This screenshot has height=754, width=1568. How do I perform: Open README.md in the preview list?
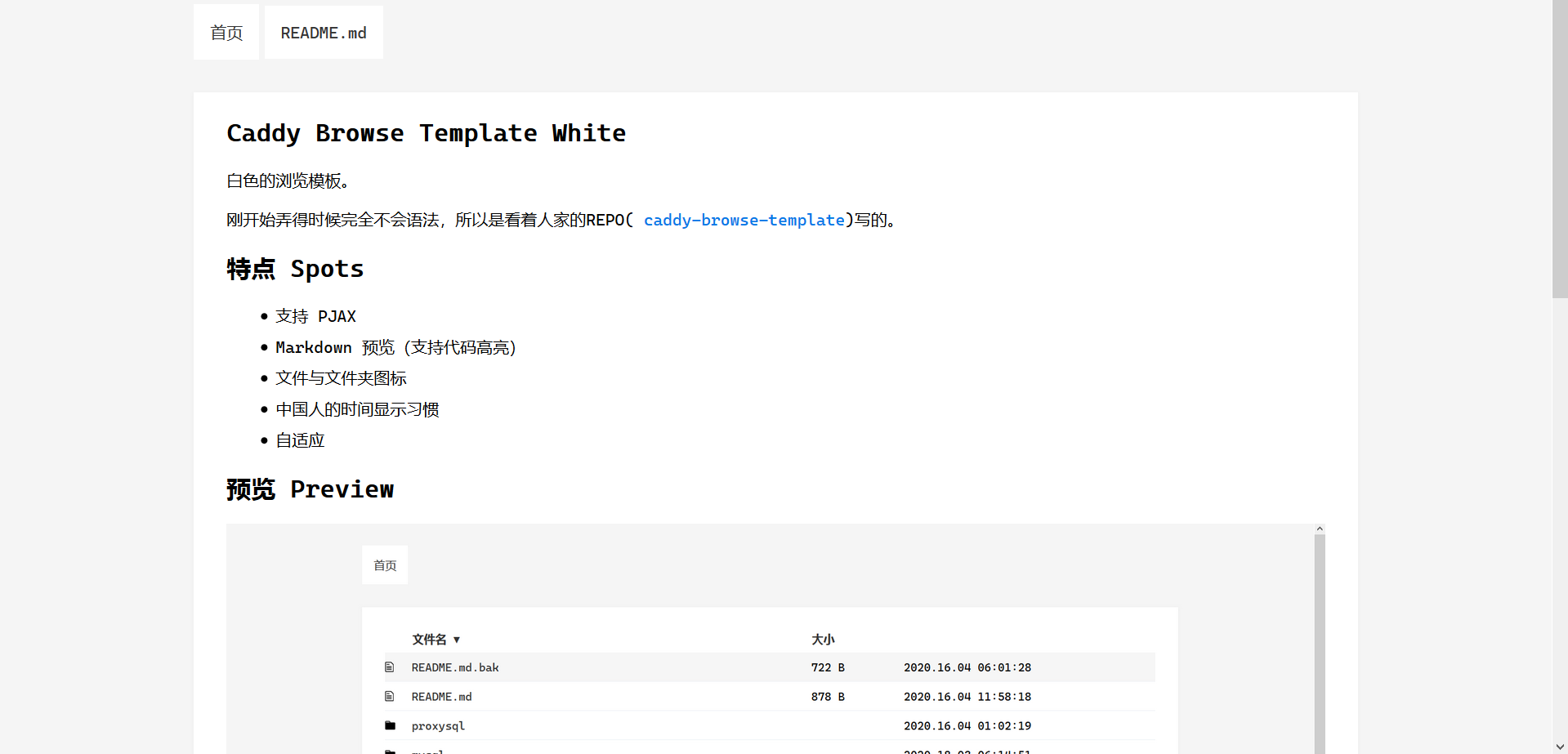click(x=442, y=697)
